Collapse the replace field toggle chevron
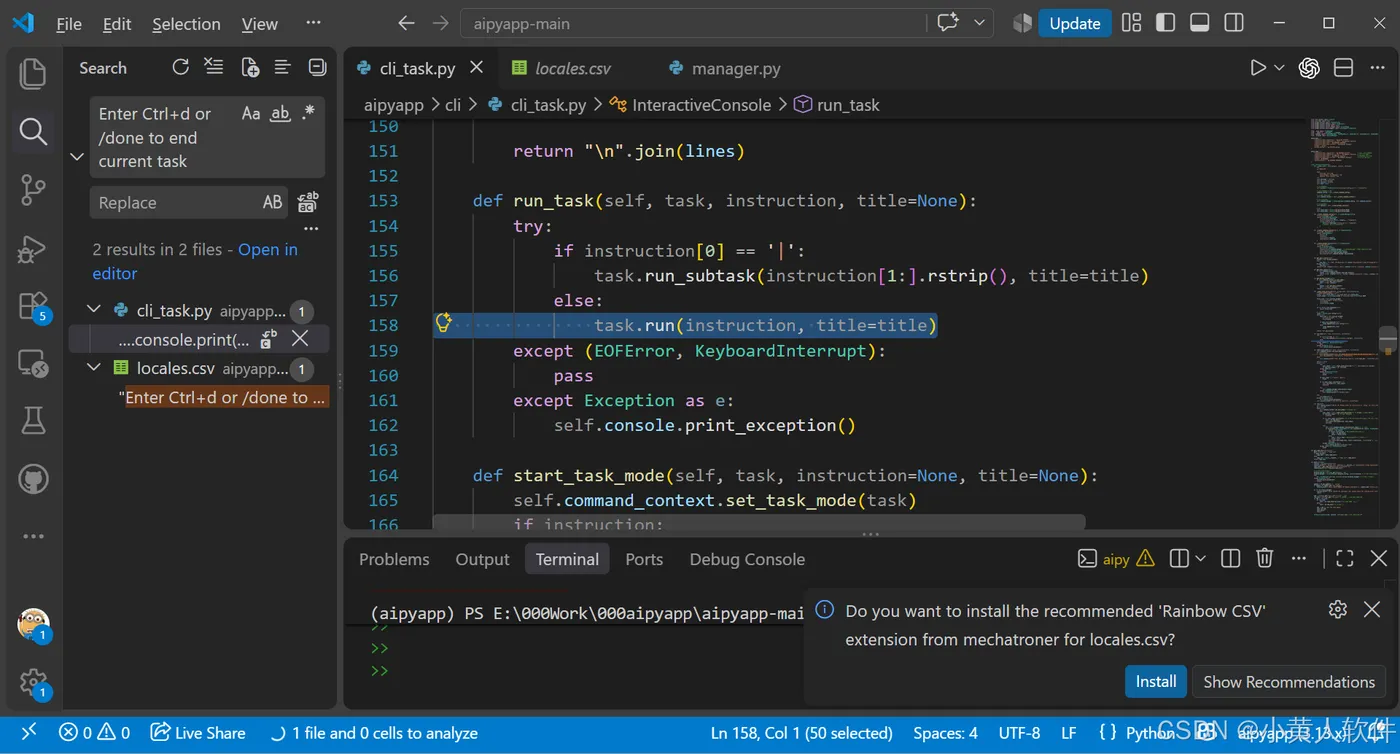This screenshot has width=1400, height=754. pos(76,157)
